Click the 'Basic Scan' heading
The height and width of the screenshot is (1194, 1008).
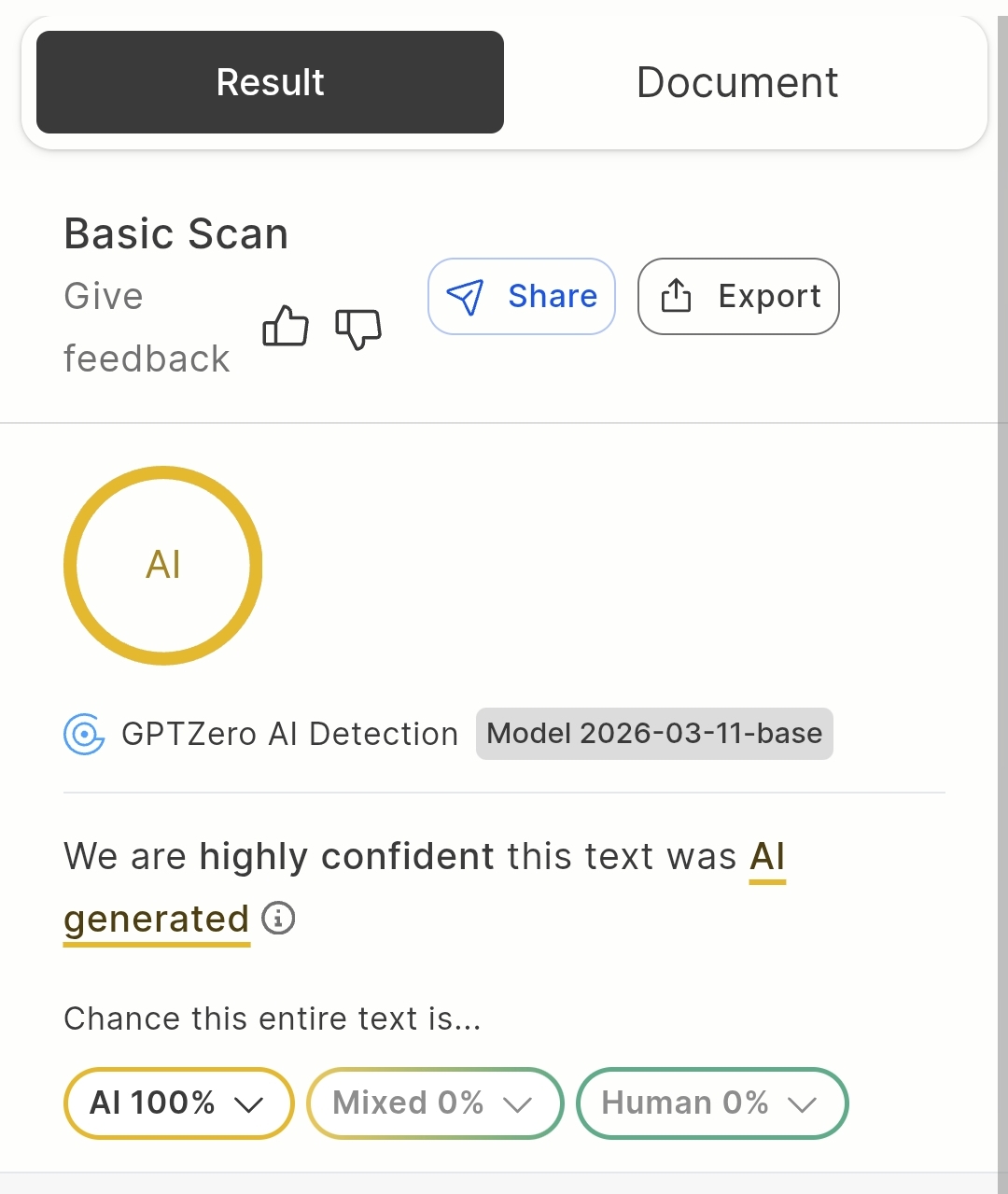click(175, 233)
